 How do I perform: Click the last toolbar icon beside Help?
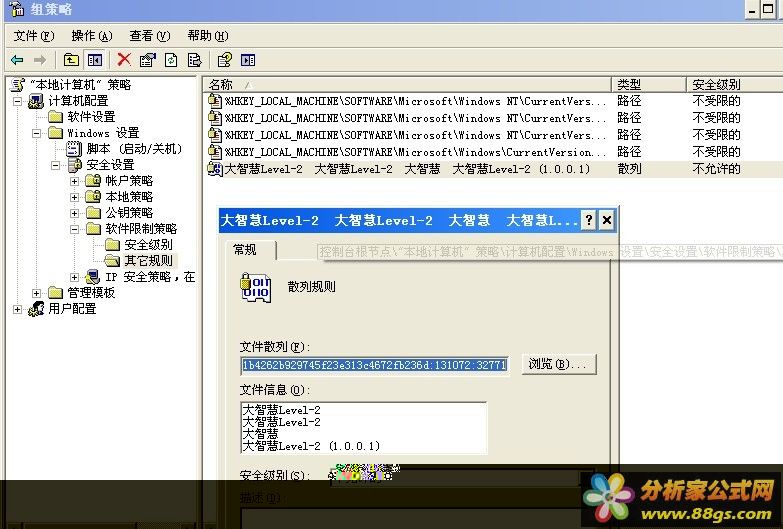[248, 60]
